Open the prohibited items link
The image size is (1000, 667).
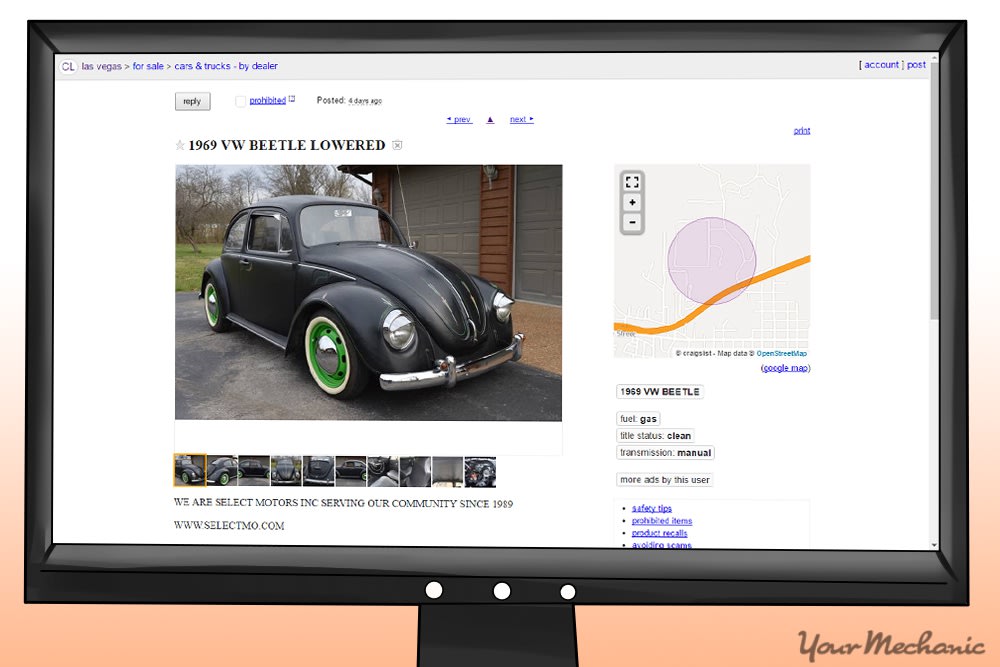[662, 521]
